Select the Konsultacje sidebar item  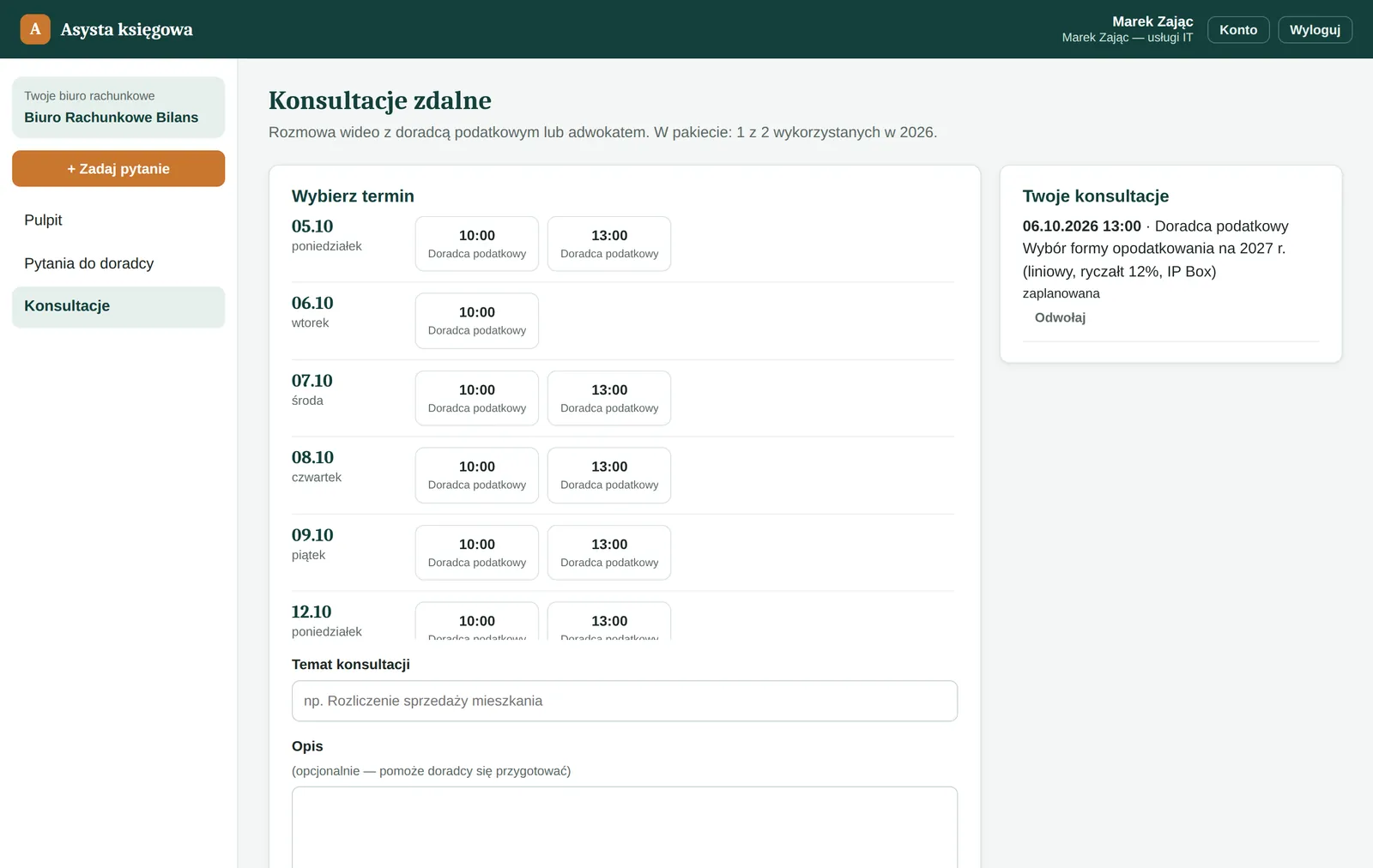point(118,306)
